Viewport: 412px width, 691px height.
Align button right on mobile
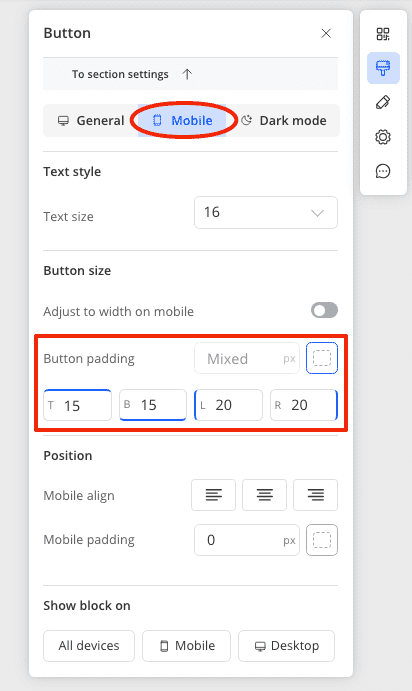coord(315,495)
